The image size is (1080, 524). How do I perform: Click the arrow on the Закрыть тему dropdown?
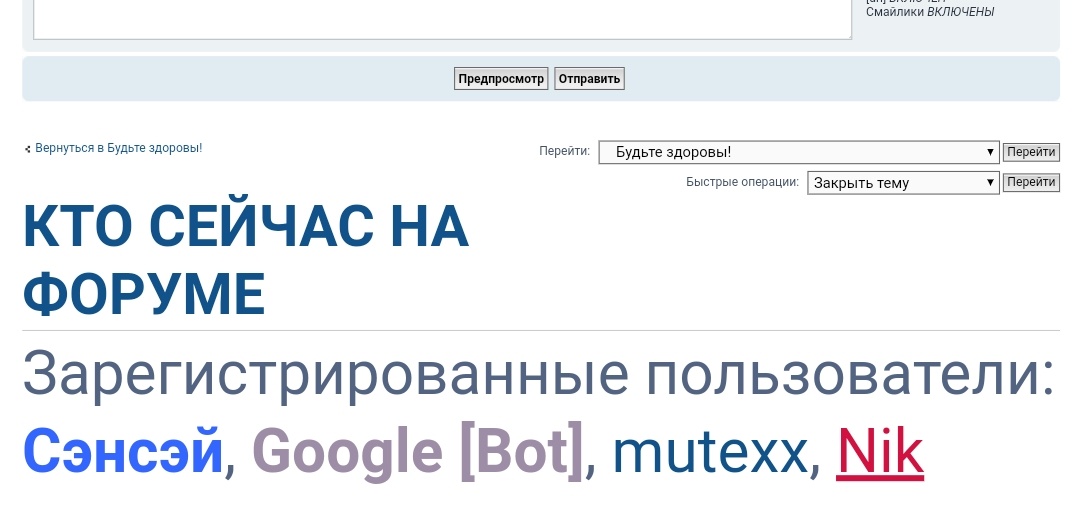pos(990,183)
